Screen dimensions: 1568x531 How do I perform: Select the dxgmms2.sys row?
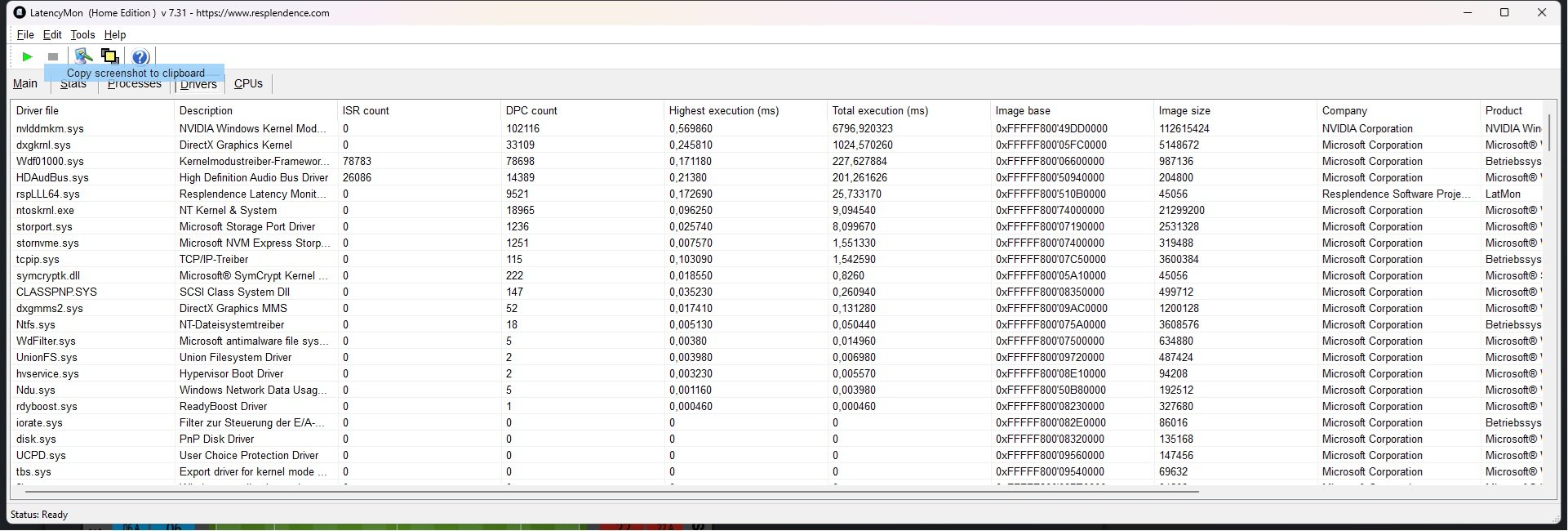click(777, 308)
